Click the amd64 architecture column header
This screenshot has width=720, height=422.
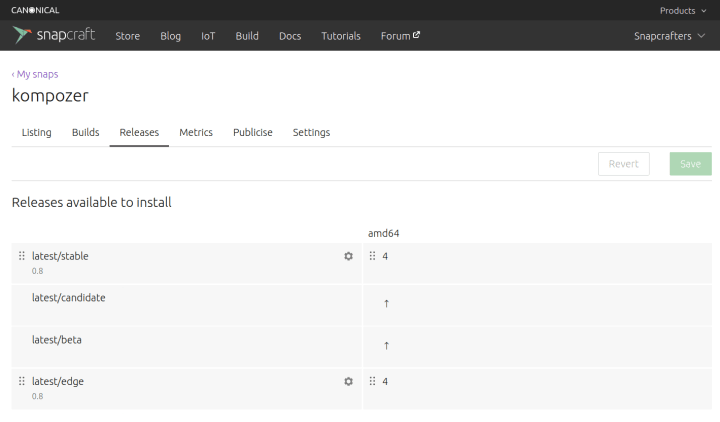pos(383,233)
